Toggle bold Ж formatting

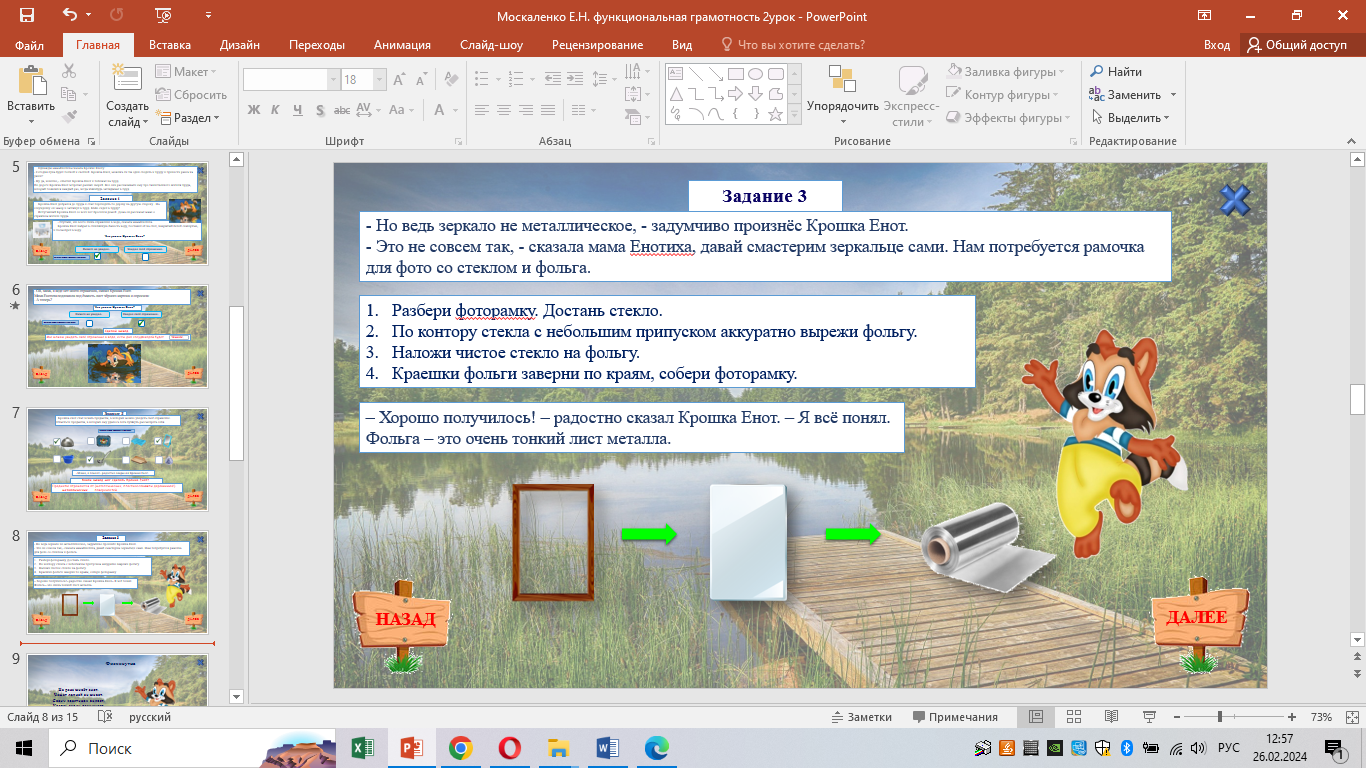click(x=254, y=110)
